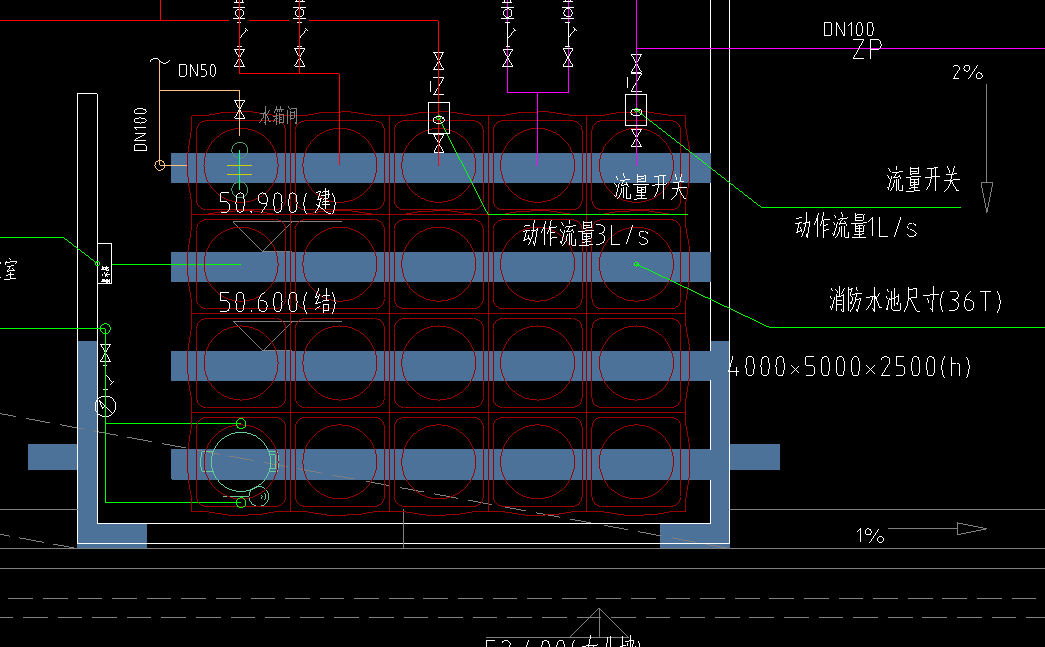Select the ZP pipe label
The width and height of the screenshot is (1045, 647).
pos(867,49)
